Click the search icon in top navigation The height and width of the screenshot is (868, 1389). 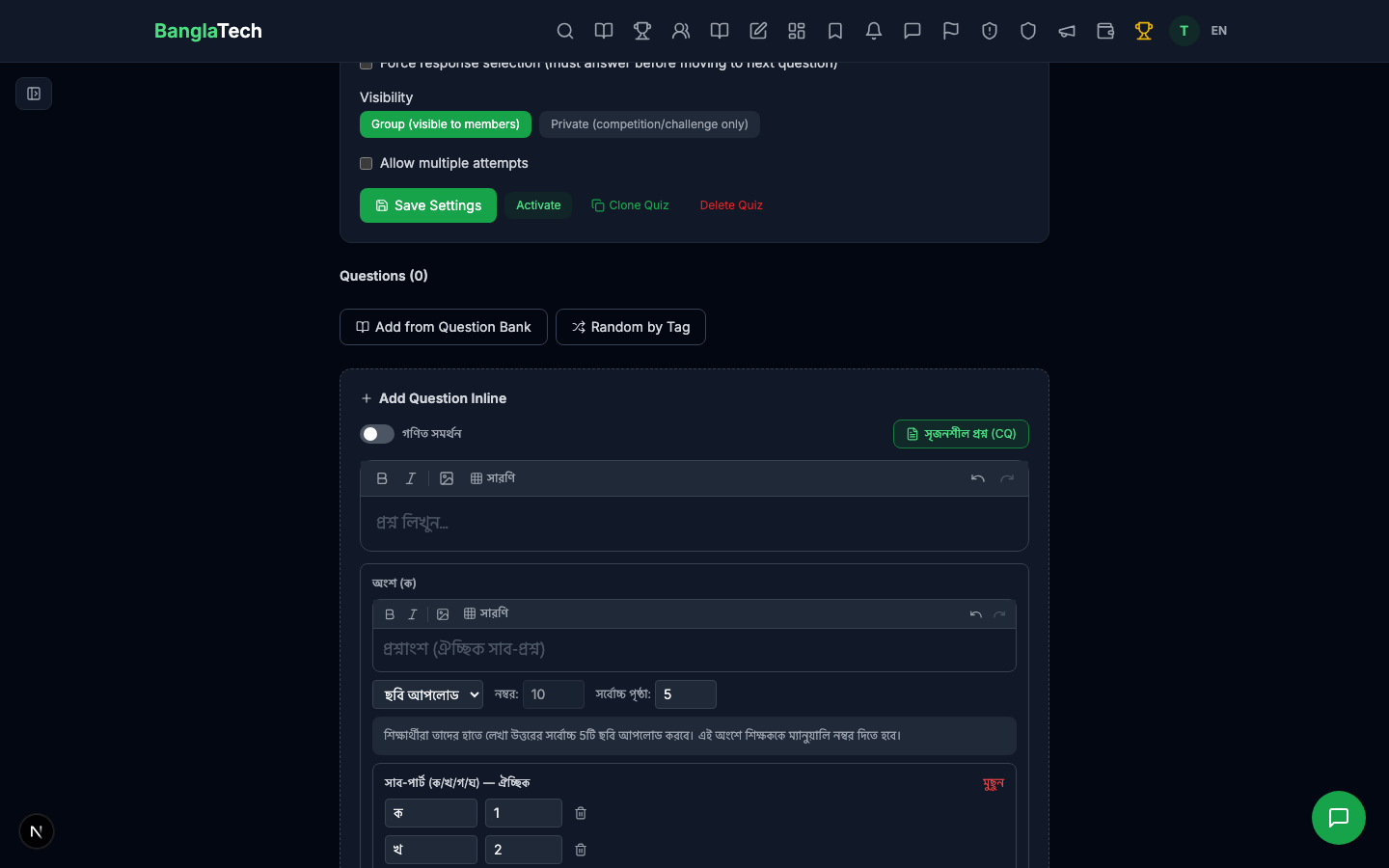[565, 31]
